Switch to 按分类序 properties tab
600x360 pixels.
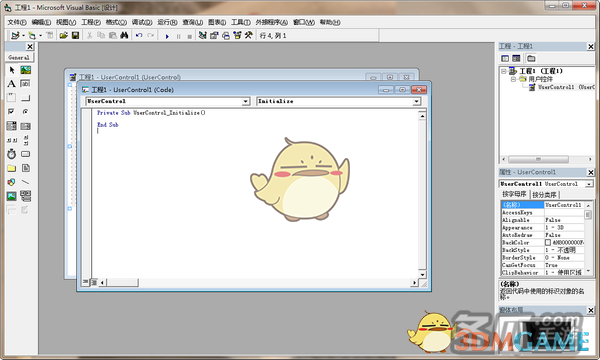[x=544, y=195]
